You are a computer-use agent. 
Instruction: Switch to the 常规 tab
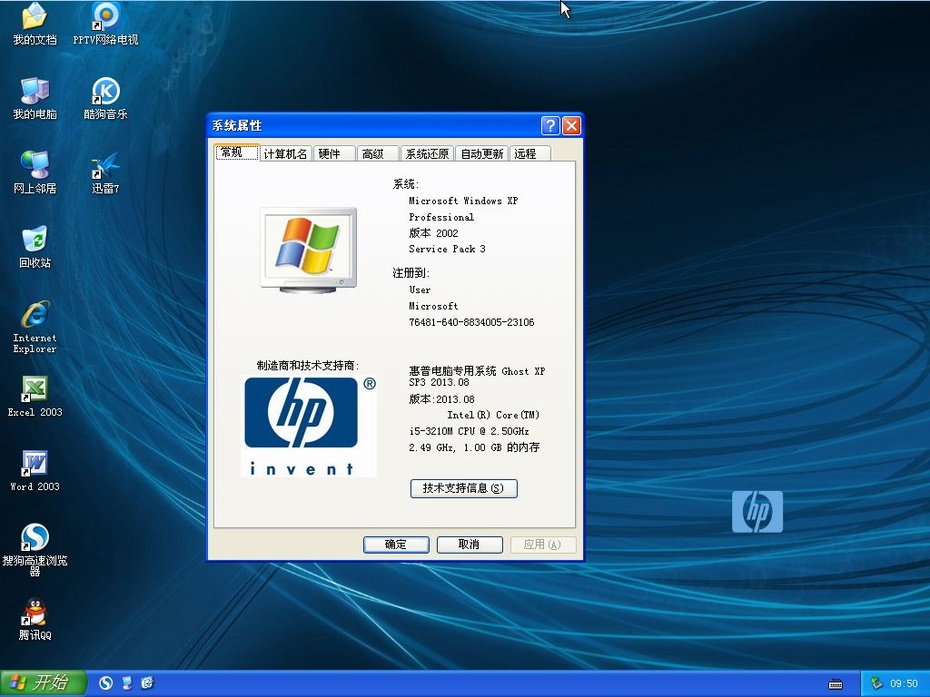237,152
